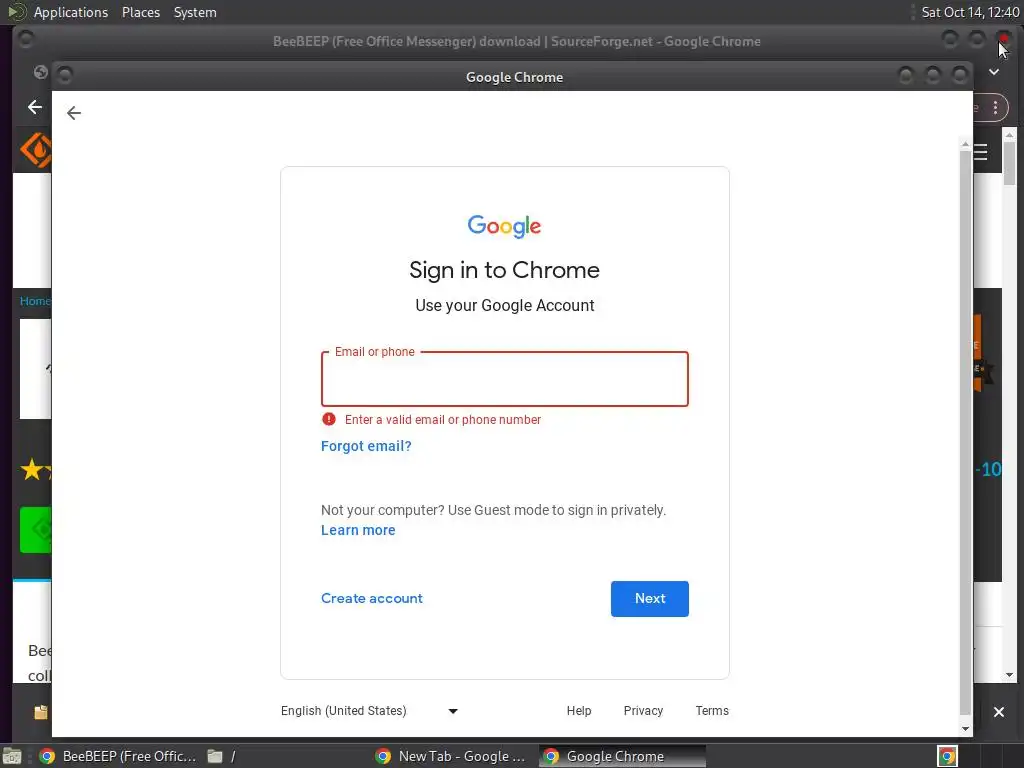The image size is (1024, 768).
Task: Open the English (United States) language dropdown
Action: tap(370, 711)
